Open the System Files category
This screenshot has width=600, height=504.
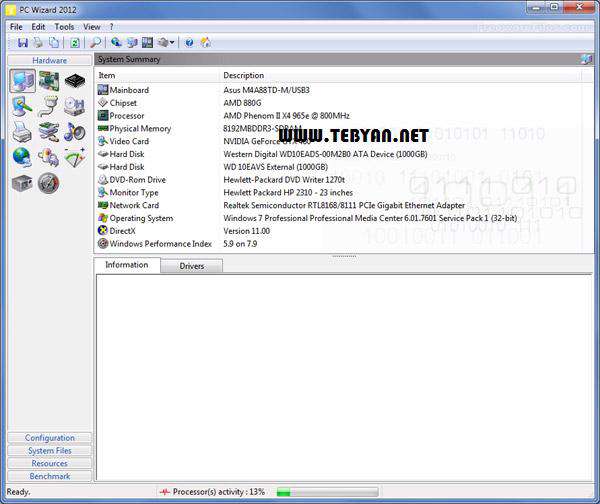[49, 450]
